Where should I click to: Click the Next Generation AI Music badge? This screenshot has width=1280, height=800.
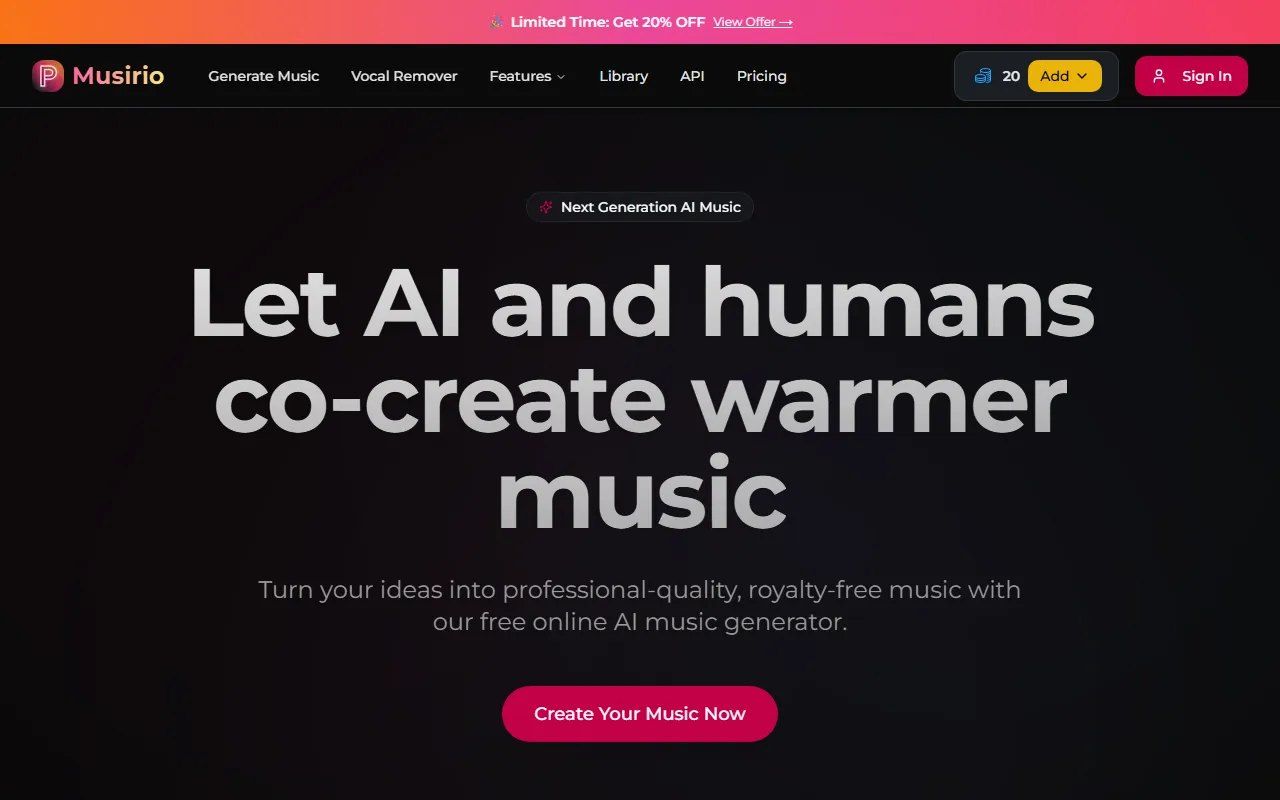click(640, 207)
